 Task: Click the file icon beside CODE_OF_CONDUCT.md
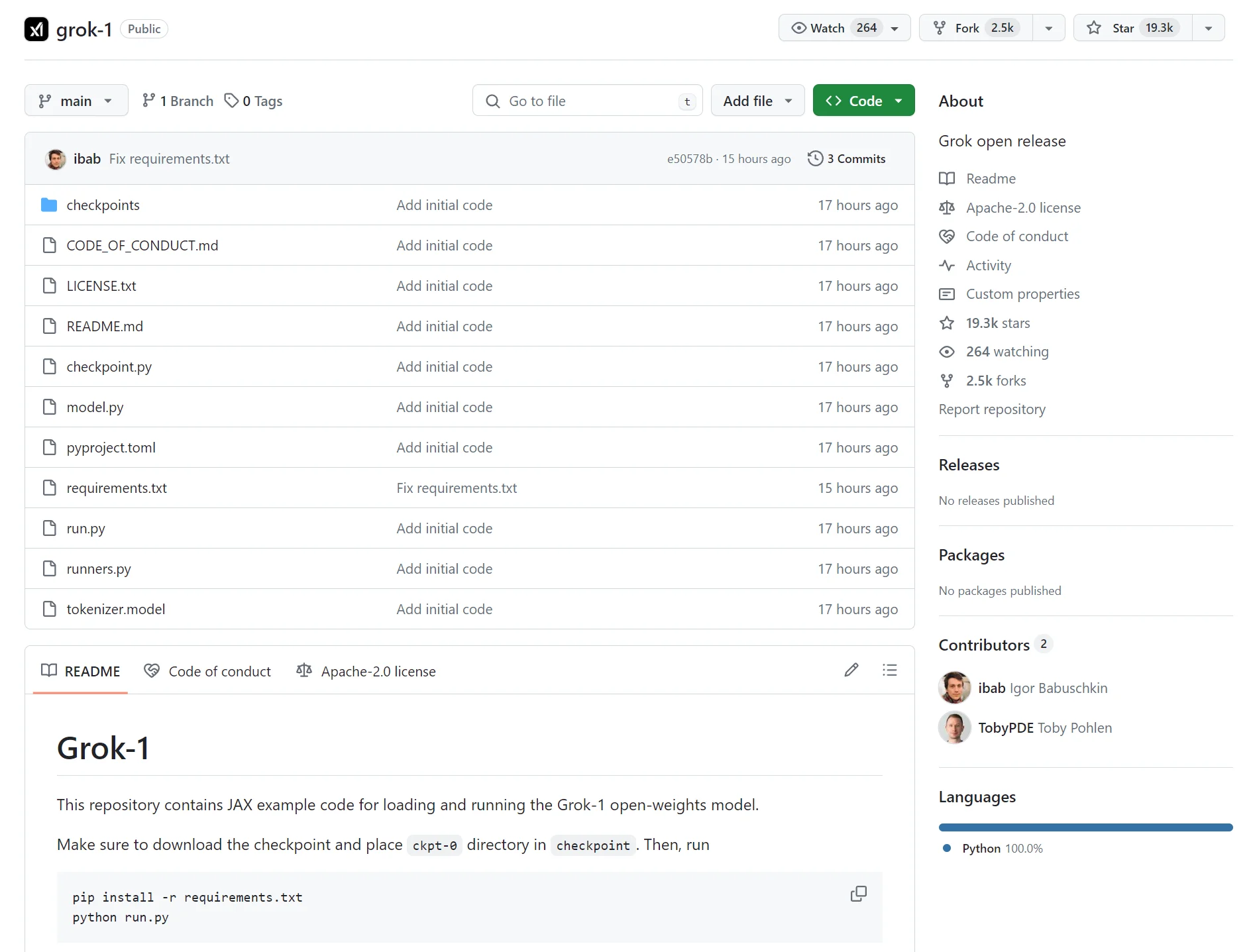49,246
